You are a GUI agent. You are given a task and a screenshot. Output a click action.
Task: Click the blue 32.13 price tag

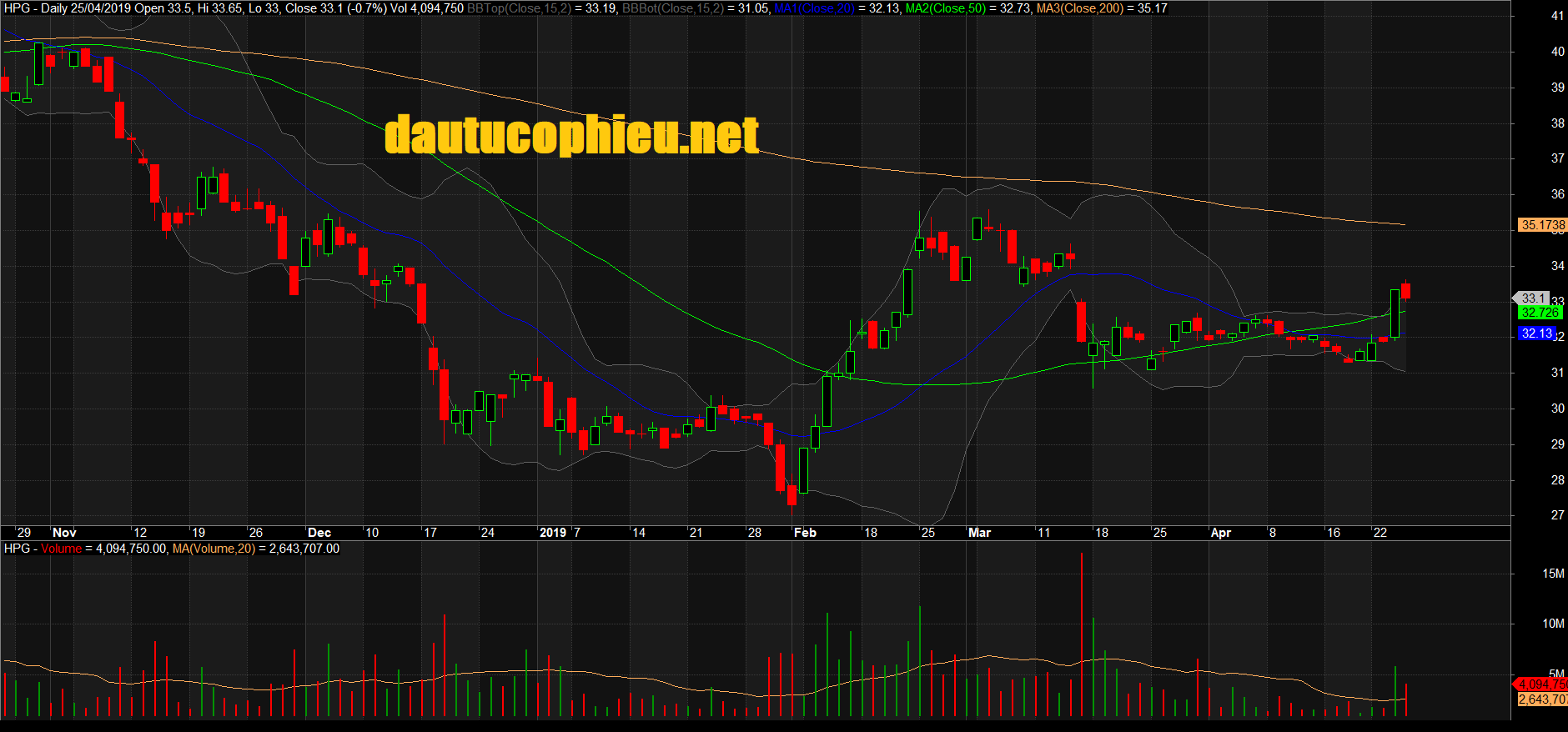tap(1537, 333)
